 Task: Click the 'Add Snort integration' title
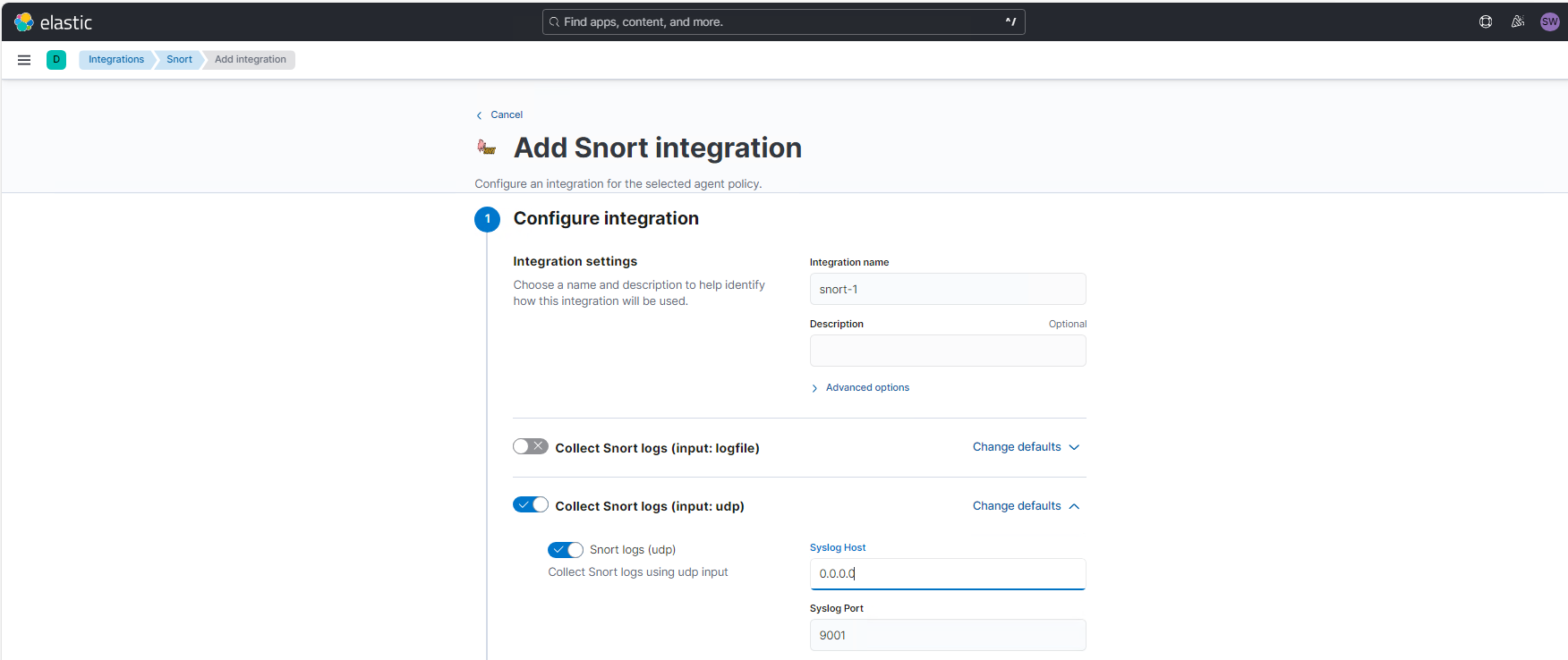(x=658, y=148)
